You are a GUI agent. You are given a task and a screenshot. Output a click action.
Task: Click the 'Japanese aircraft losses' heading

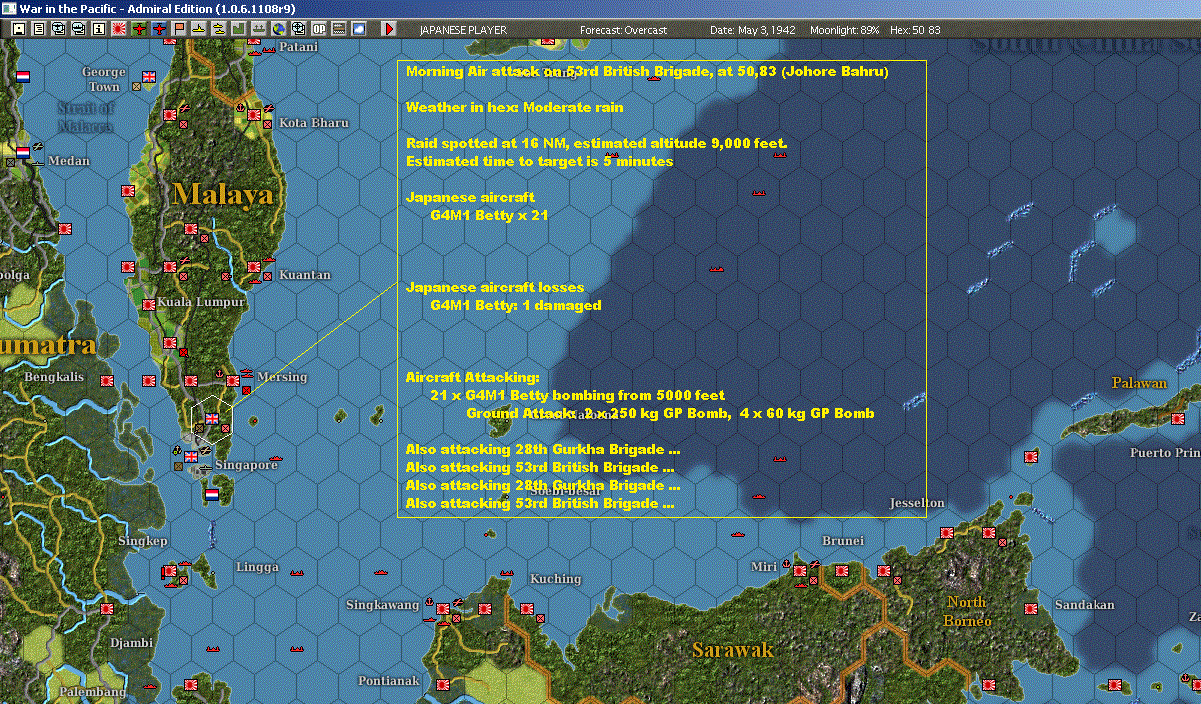tap(495, 287)
